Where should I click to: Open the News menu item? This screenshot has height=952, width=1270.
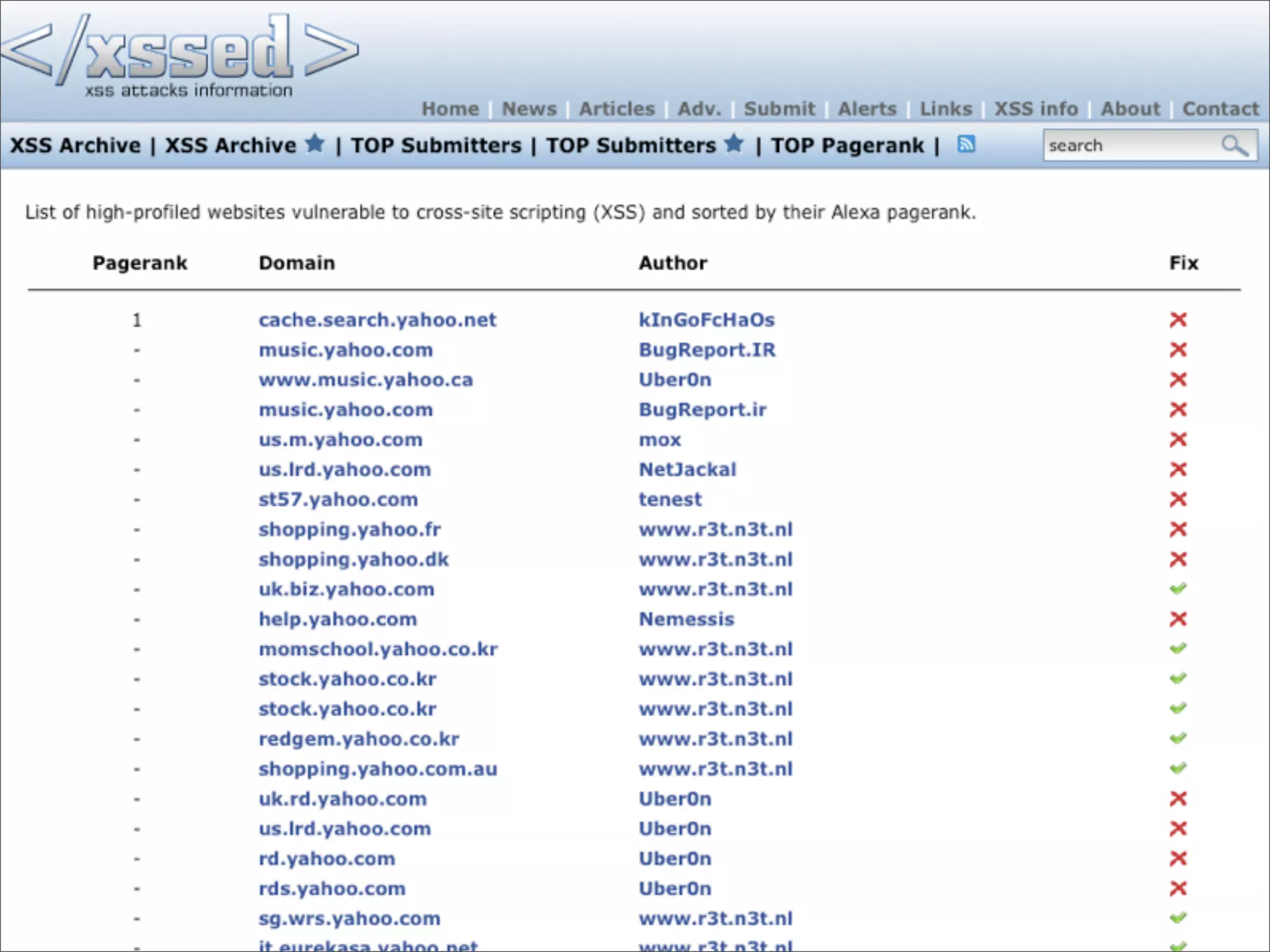pos(529,109)
